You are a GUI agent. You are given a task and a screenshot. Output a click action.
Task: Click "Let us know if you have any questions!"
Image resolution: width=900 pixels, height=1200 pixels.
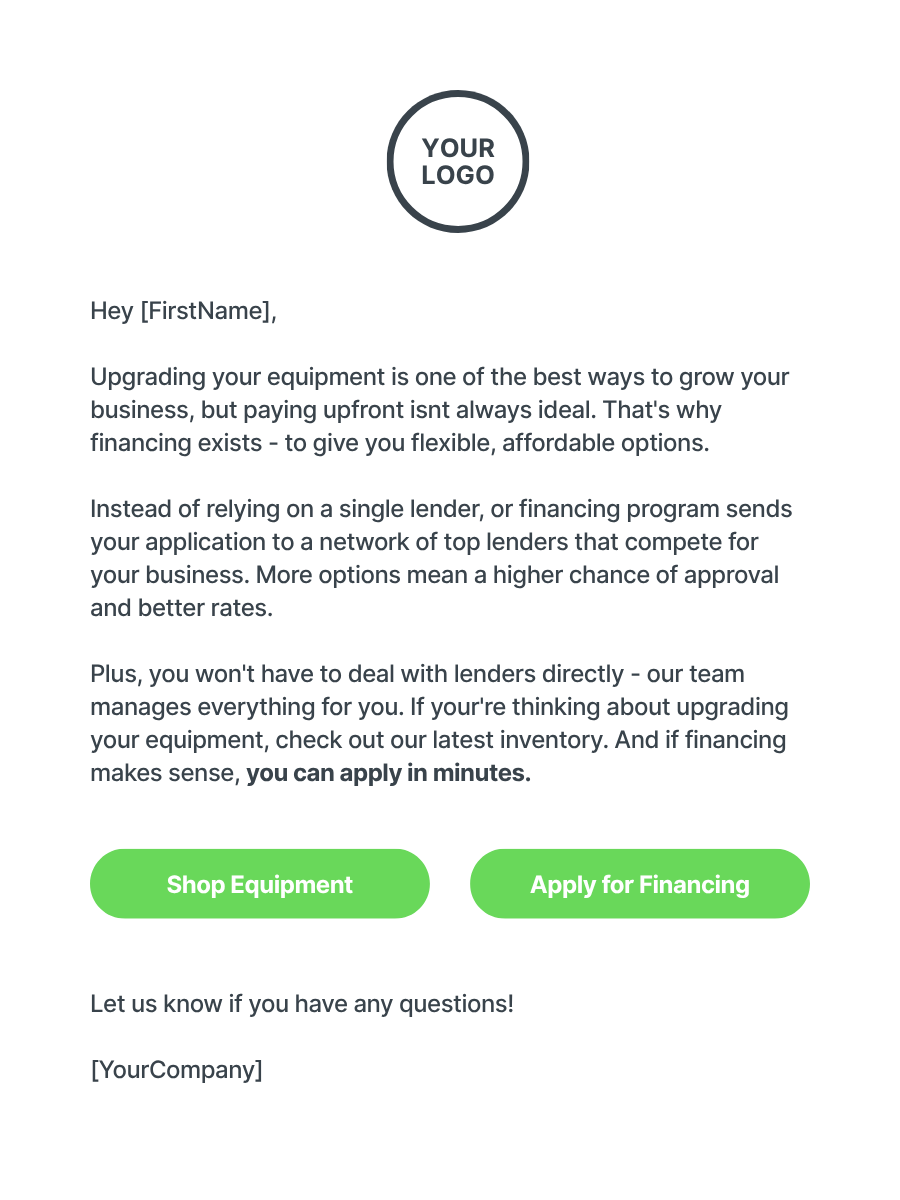click(x=302, y=1003)
